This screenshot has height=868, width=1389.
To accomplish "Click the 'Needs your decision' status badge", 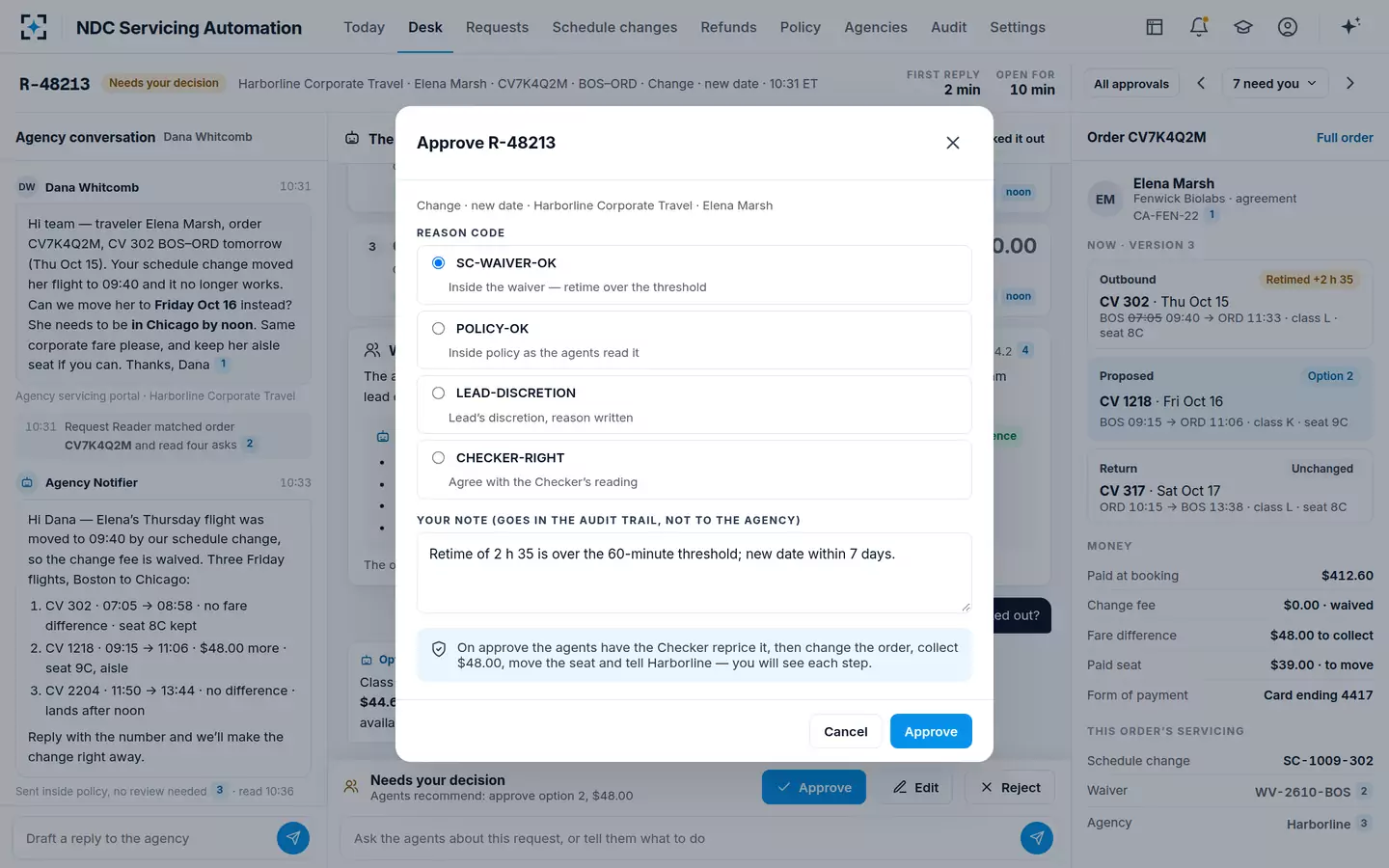I will [164, 84].
